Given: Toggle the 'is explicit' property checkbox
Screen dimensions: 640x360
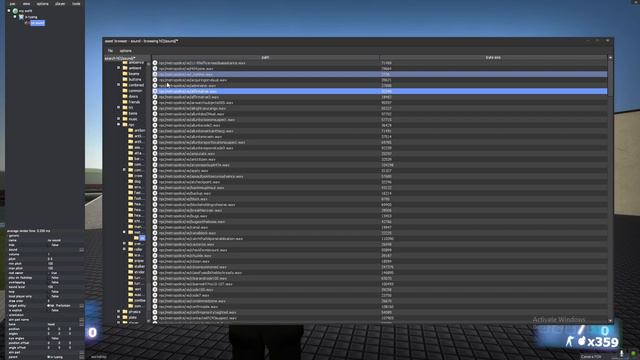Looking at the screenshot, I should pyautogui.click(x=49, y=310).
